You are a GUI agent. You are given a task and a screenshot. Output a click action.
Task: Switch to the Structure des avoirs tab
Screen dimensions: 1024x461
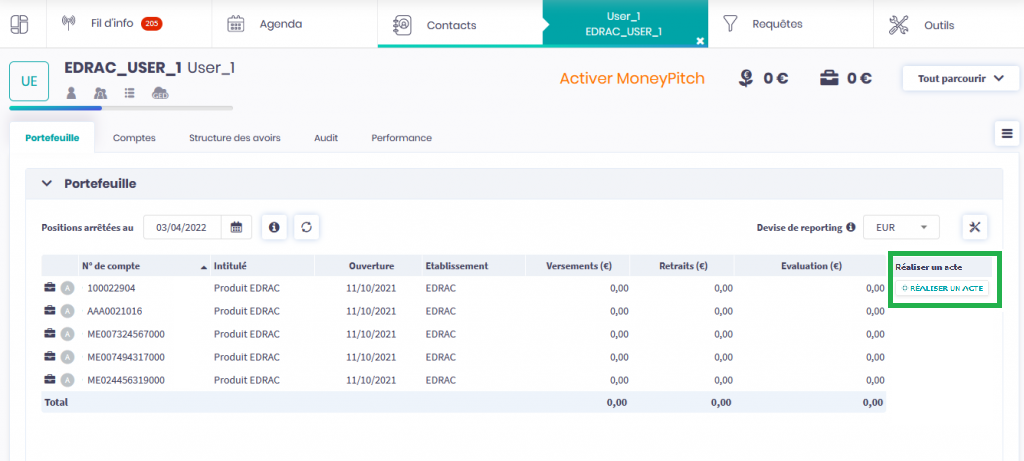[234, 138]
